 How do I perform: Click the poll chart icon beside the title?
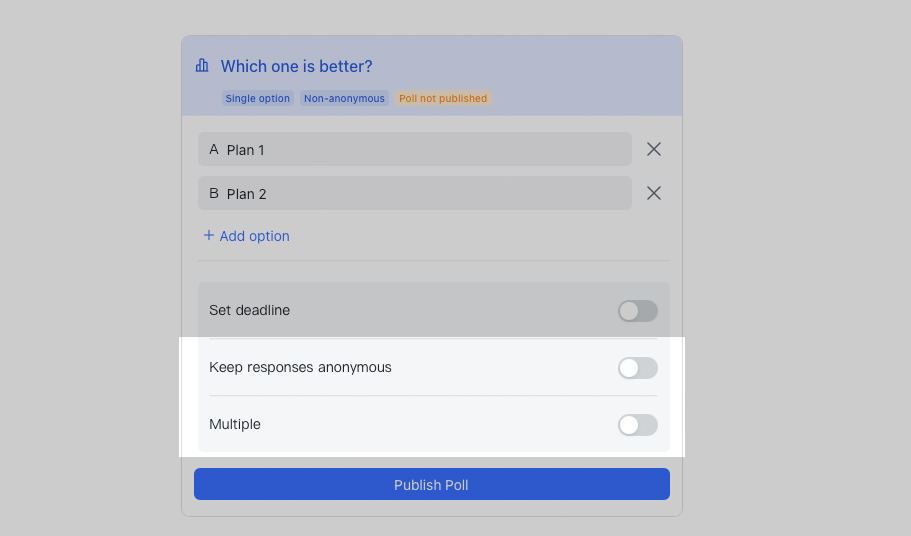point(202,66)
